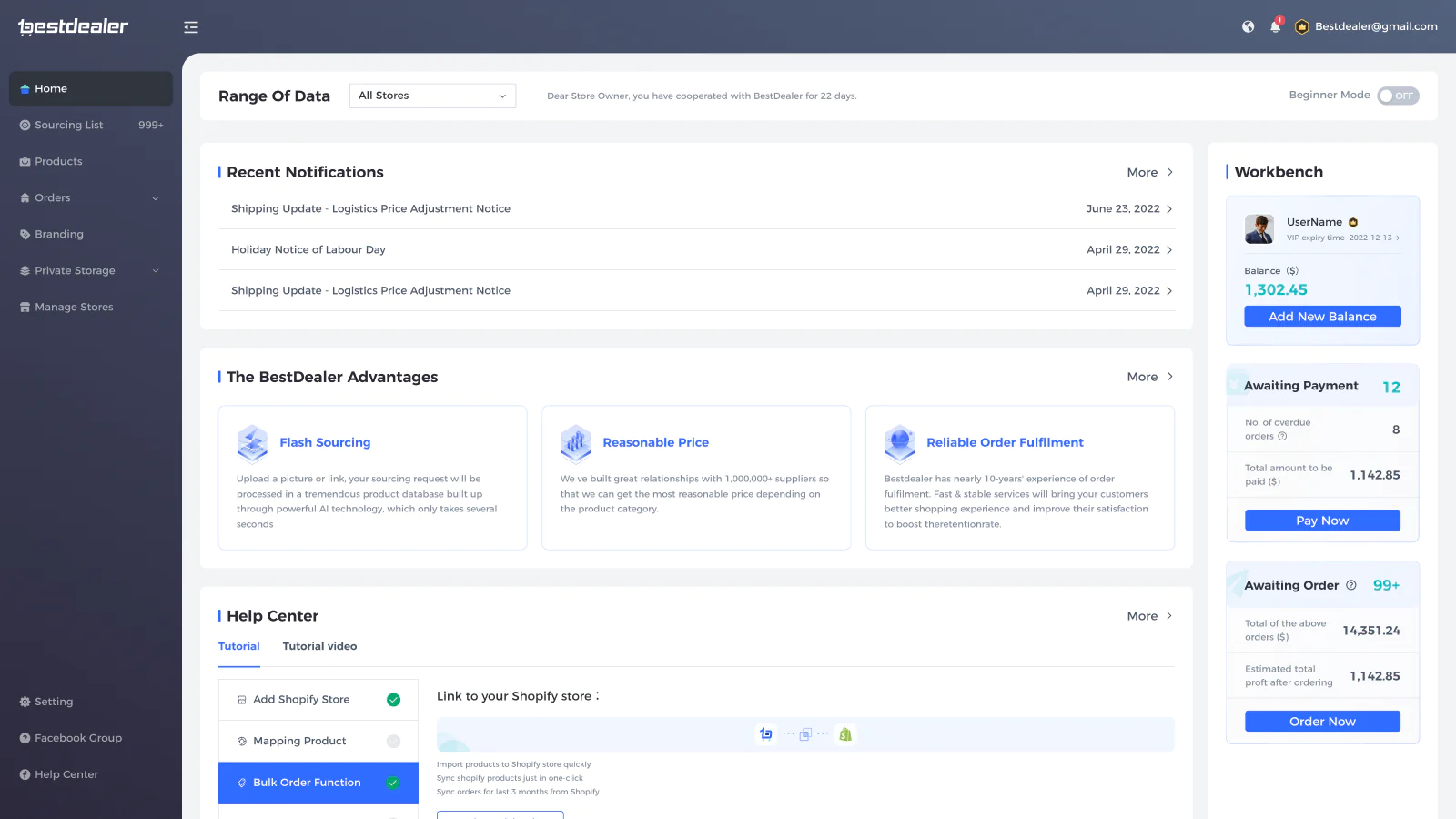Click the BestDealer icon in link banner
The height and width of the screenshot is (819, 1456).
coord(766,734)
